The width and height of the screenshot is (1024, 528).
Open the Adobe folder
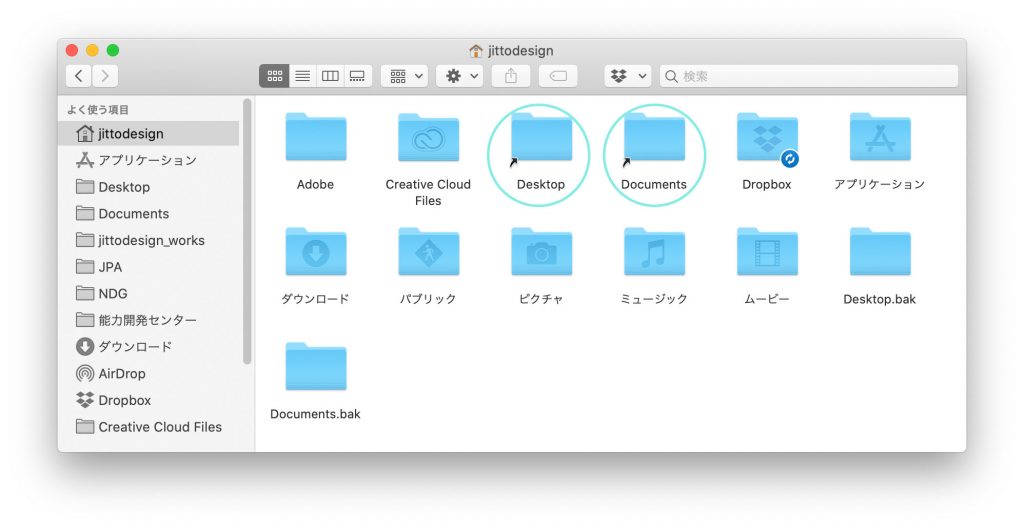315,137
